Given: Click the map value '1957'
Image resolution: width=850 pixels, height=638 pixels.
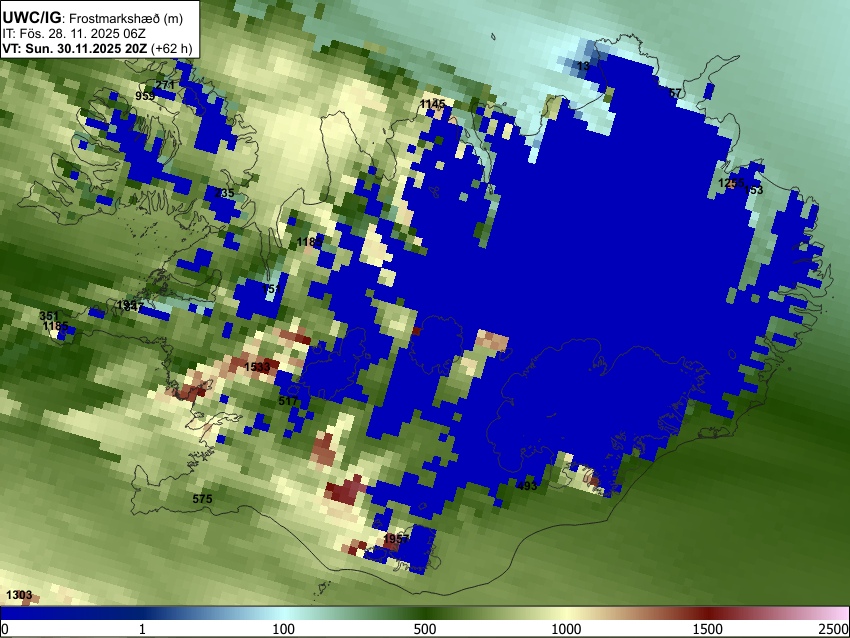Looking at the screenshot, I should click(x=396, y=538).
